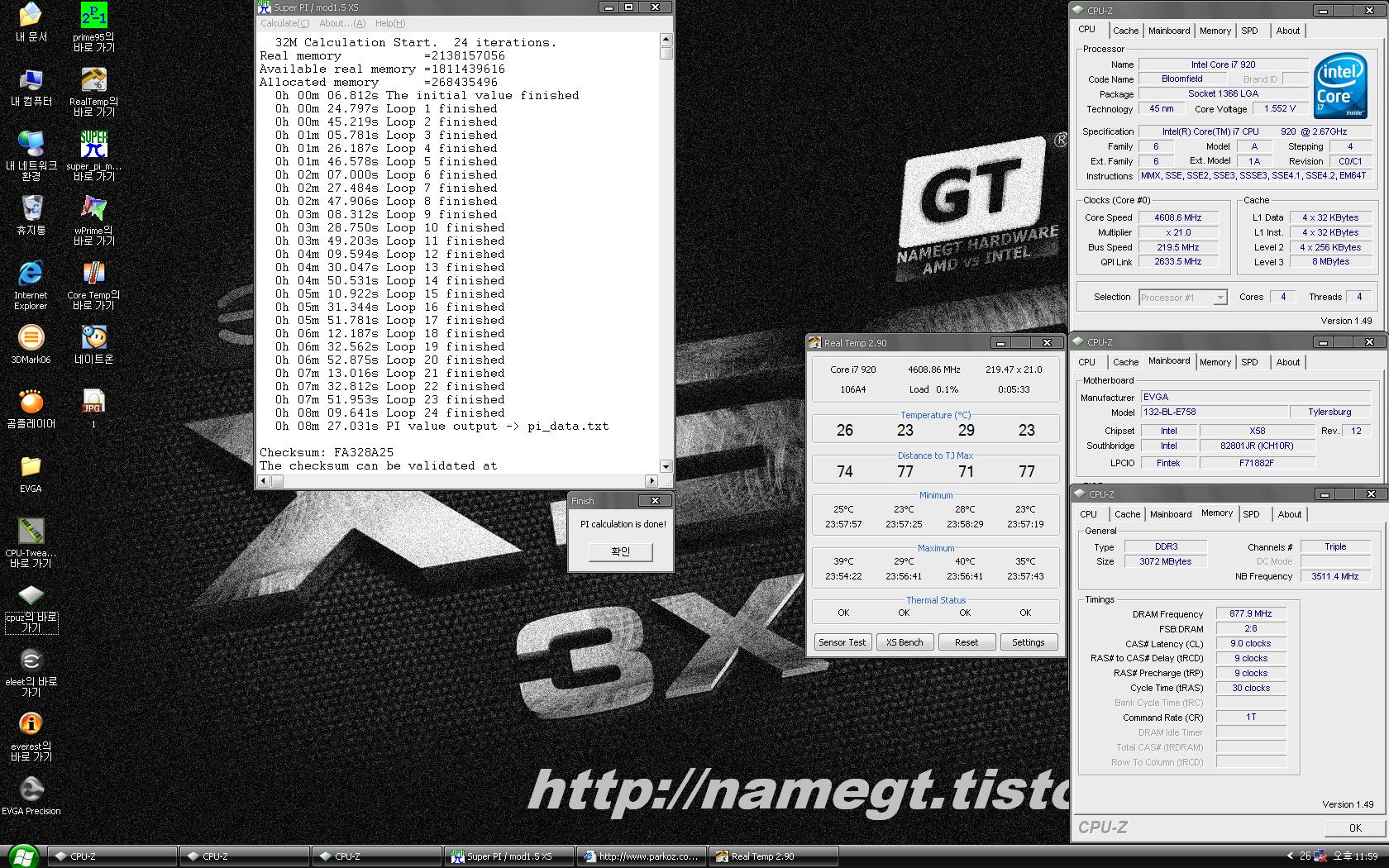Click the Intel Core i7 logo in CPU-Z
This screenshot has width=1389, height=868.
1339,85
